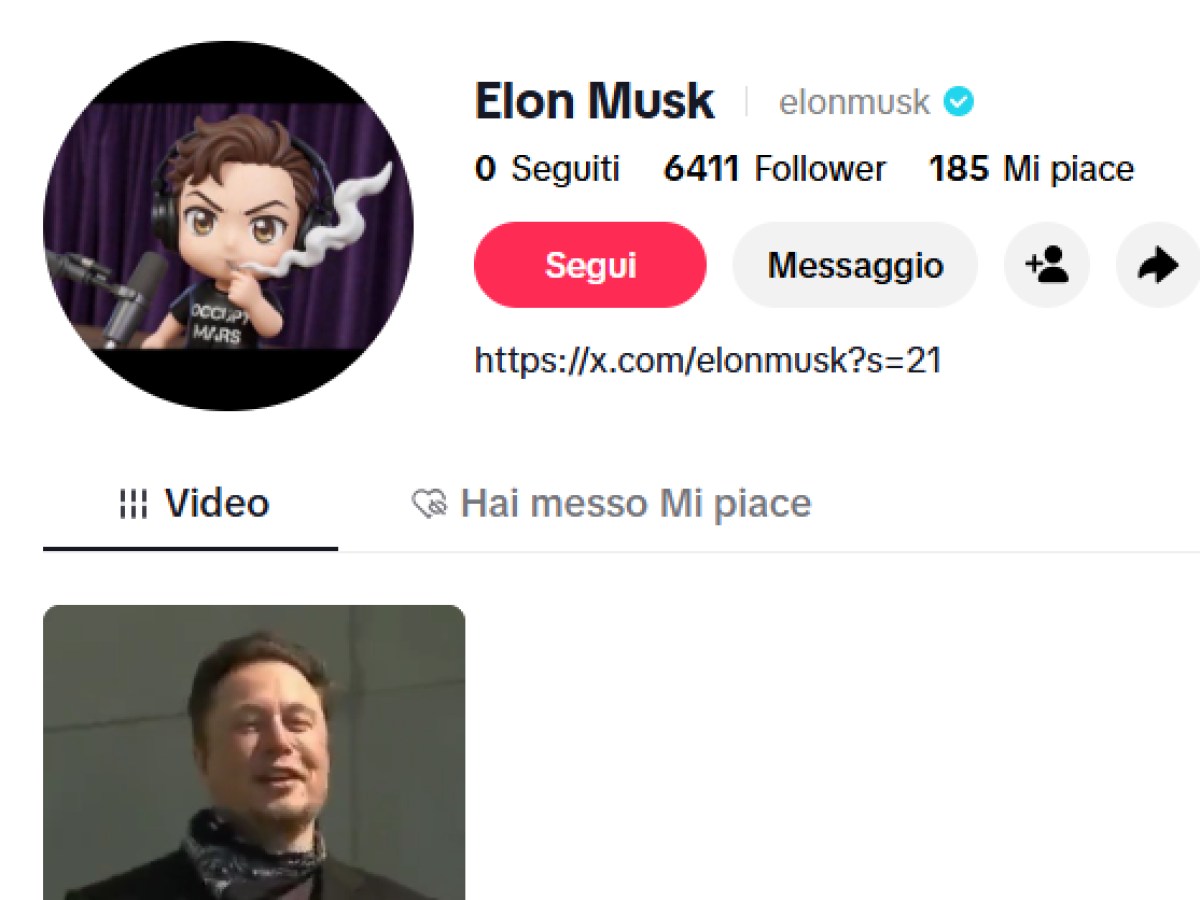Click the suggested accounts icon next to Messaggio
This screenshot has width=1200, height=900.
pyautogui.click(x=1046, y=264)
